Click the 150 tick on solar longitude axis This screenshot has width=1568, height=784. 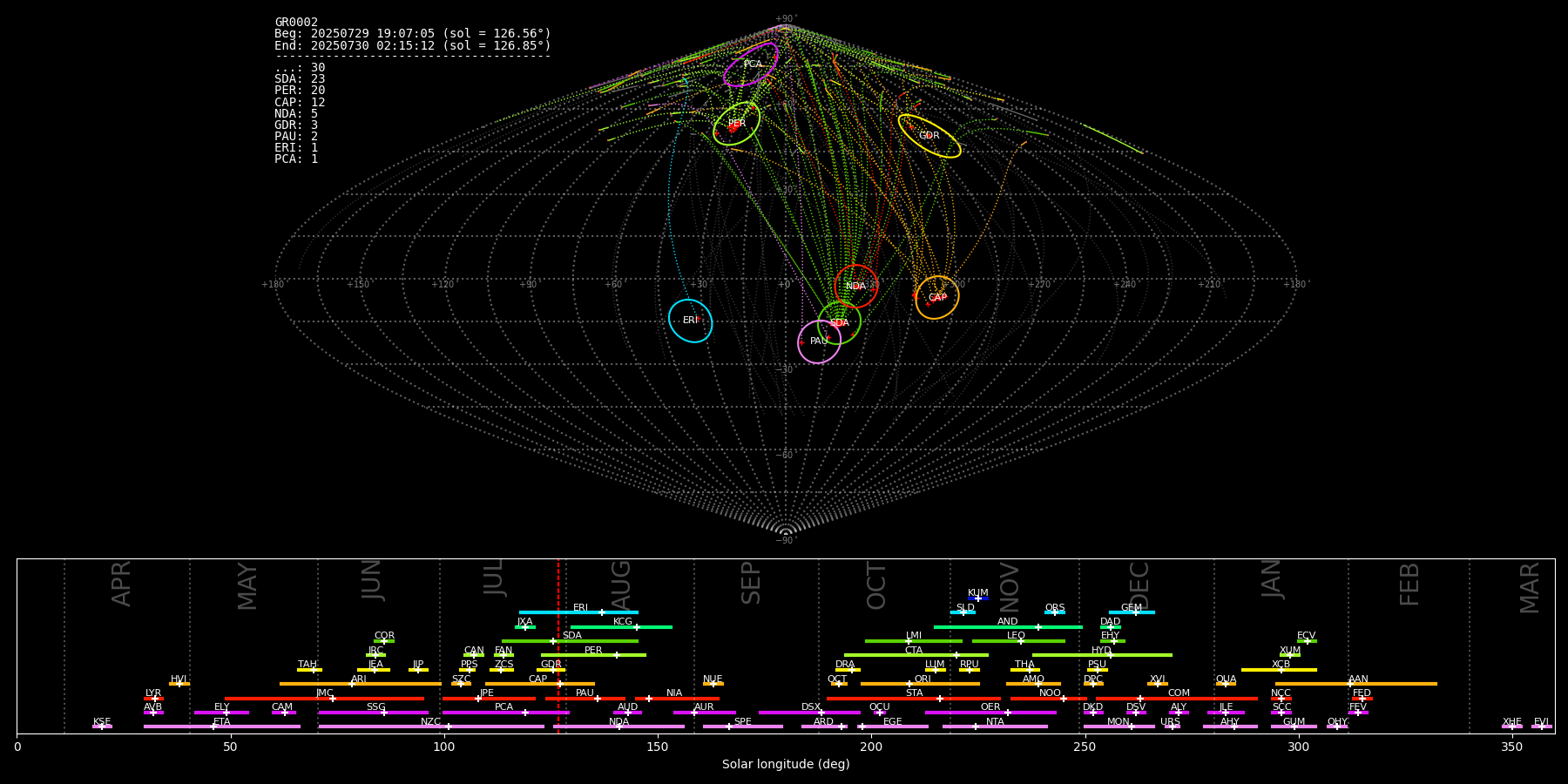pyautogui.click(x=658, y=747)
